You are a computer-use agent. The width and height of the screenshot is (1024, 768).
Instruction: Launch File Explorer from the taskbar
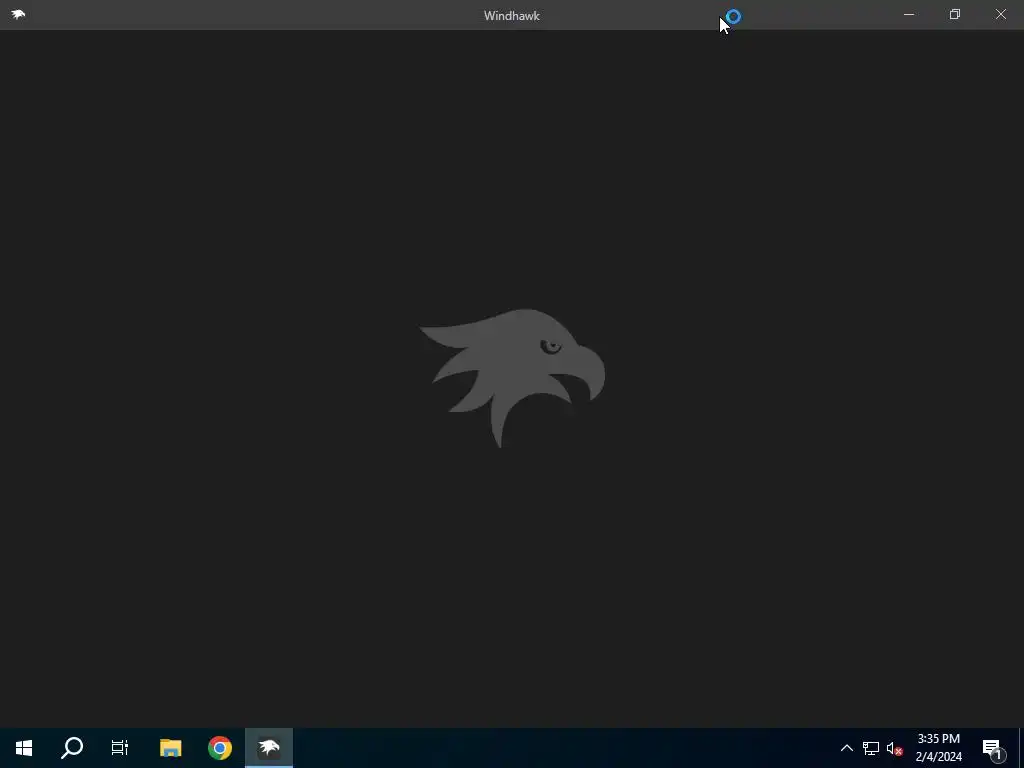tap(170, 748)
